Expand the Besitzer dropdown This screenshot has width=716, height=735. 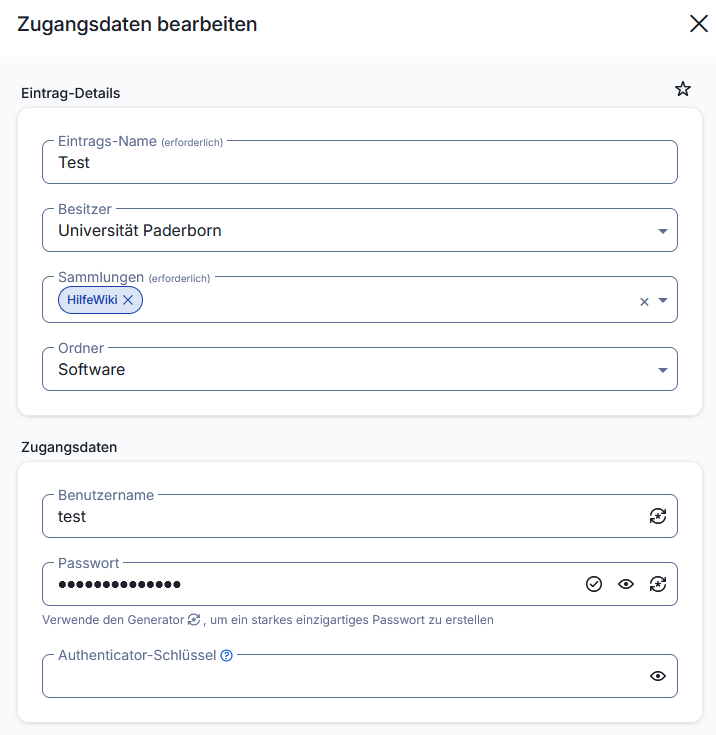662,231
